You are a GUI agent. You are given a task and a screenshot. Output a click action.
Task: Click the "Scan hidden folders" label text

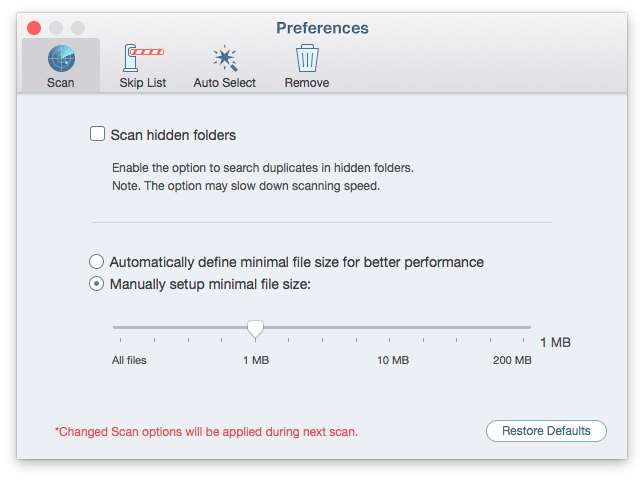click(173, 135)
